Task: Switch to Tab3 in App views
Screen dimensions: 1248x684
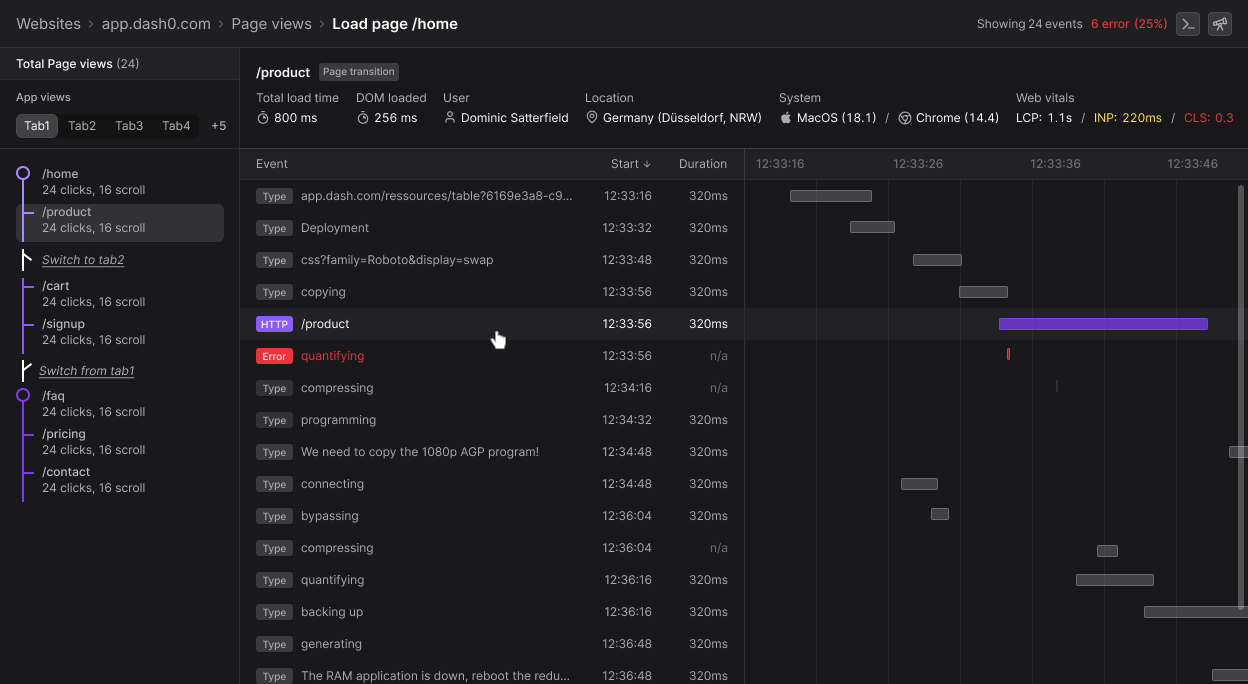Action: tap(129, 126)
